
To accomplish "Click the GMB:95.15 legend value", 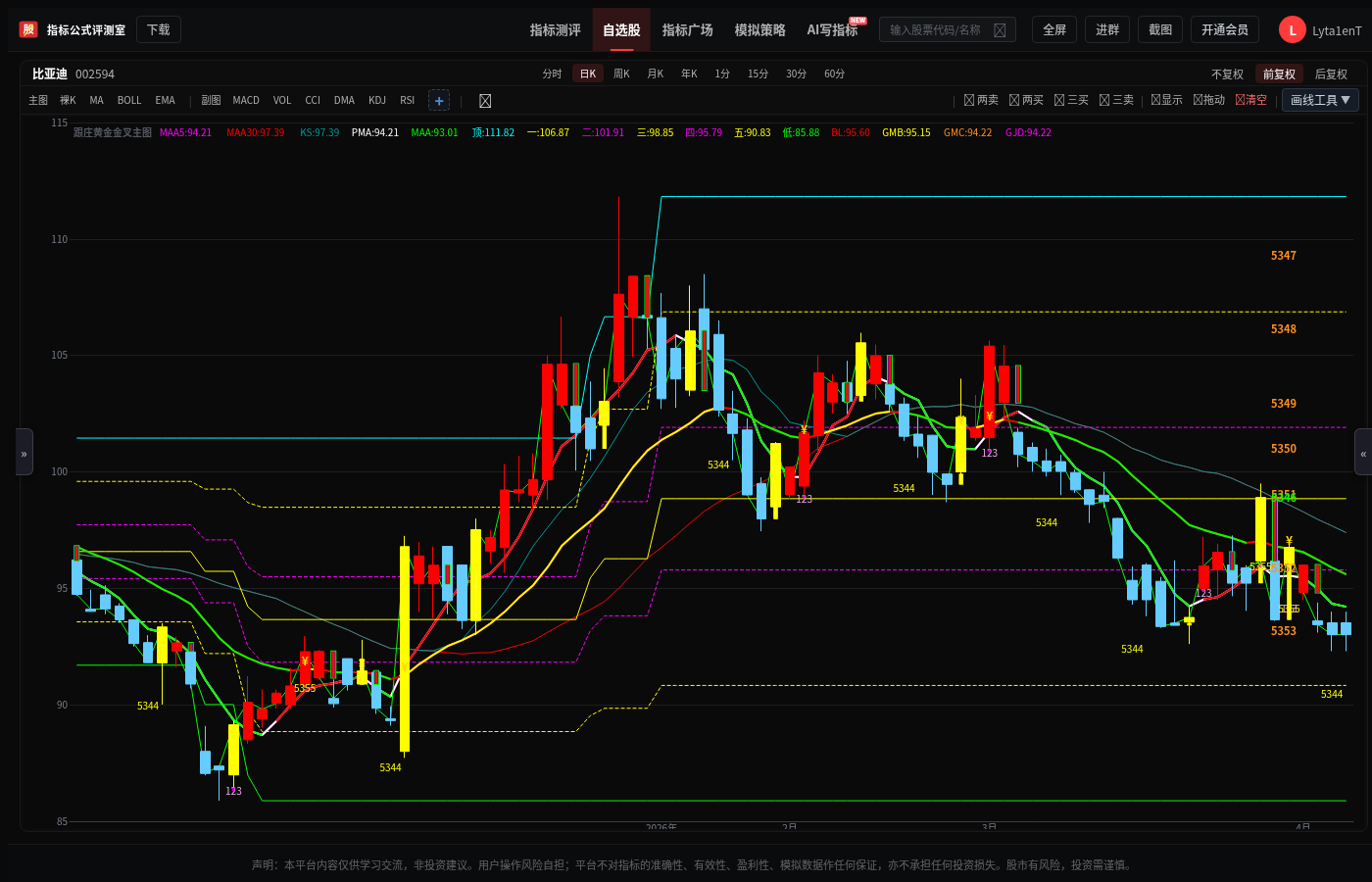I will pyautogui.click(x=906, y=132).
